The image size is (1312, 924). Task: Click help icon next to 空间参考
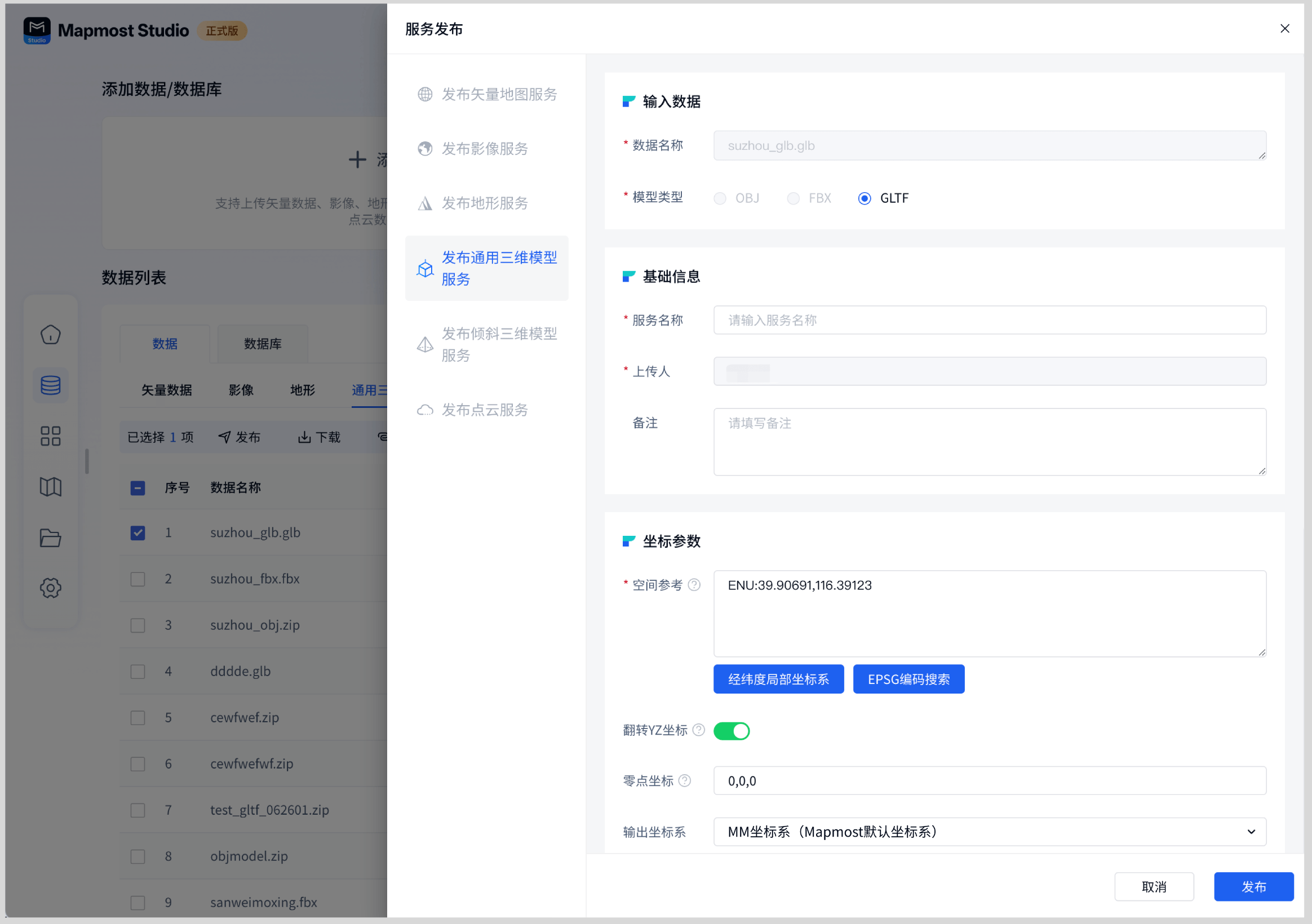pyautogui.click(x=694, y=585)
